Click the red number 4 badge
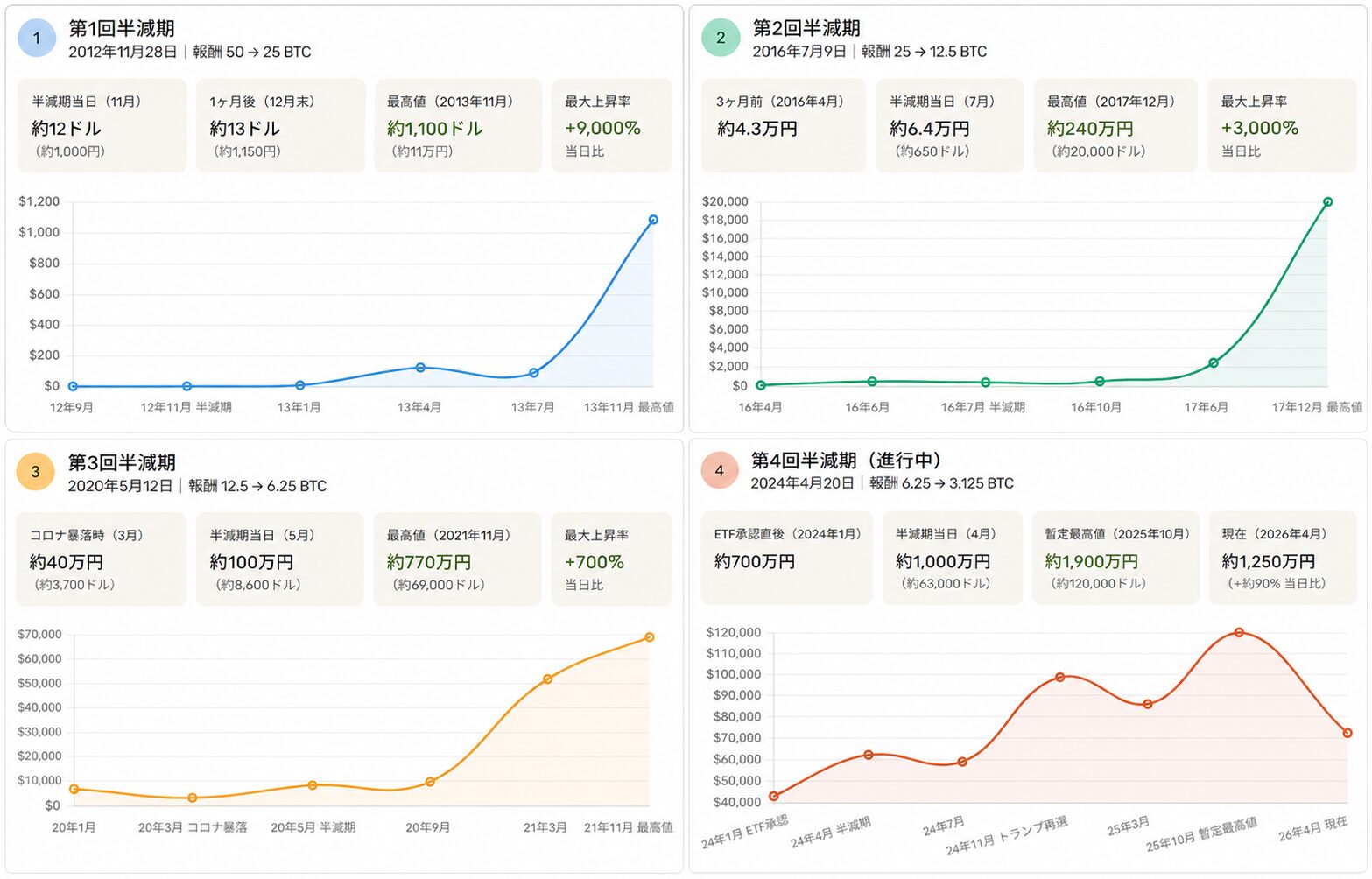 720,471
